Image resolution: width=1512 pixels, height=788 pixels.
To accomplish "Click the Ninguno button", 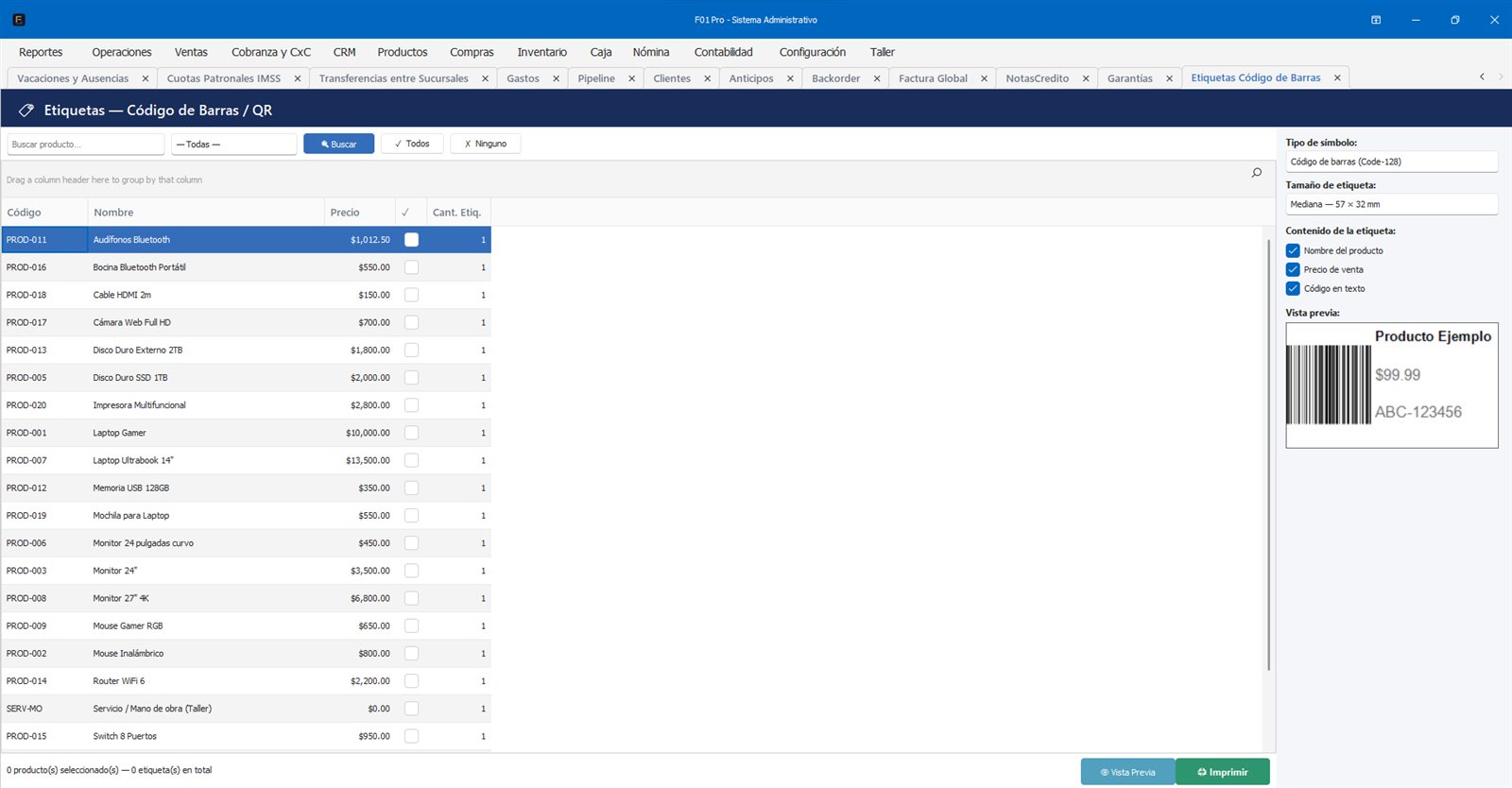I will [x=486, y=144].
